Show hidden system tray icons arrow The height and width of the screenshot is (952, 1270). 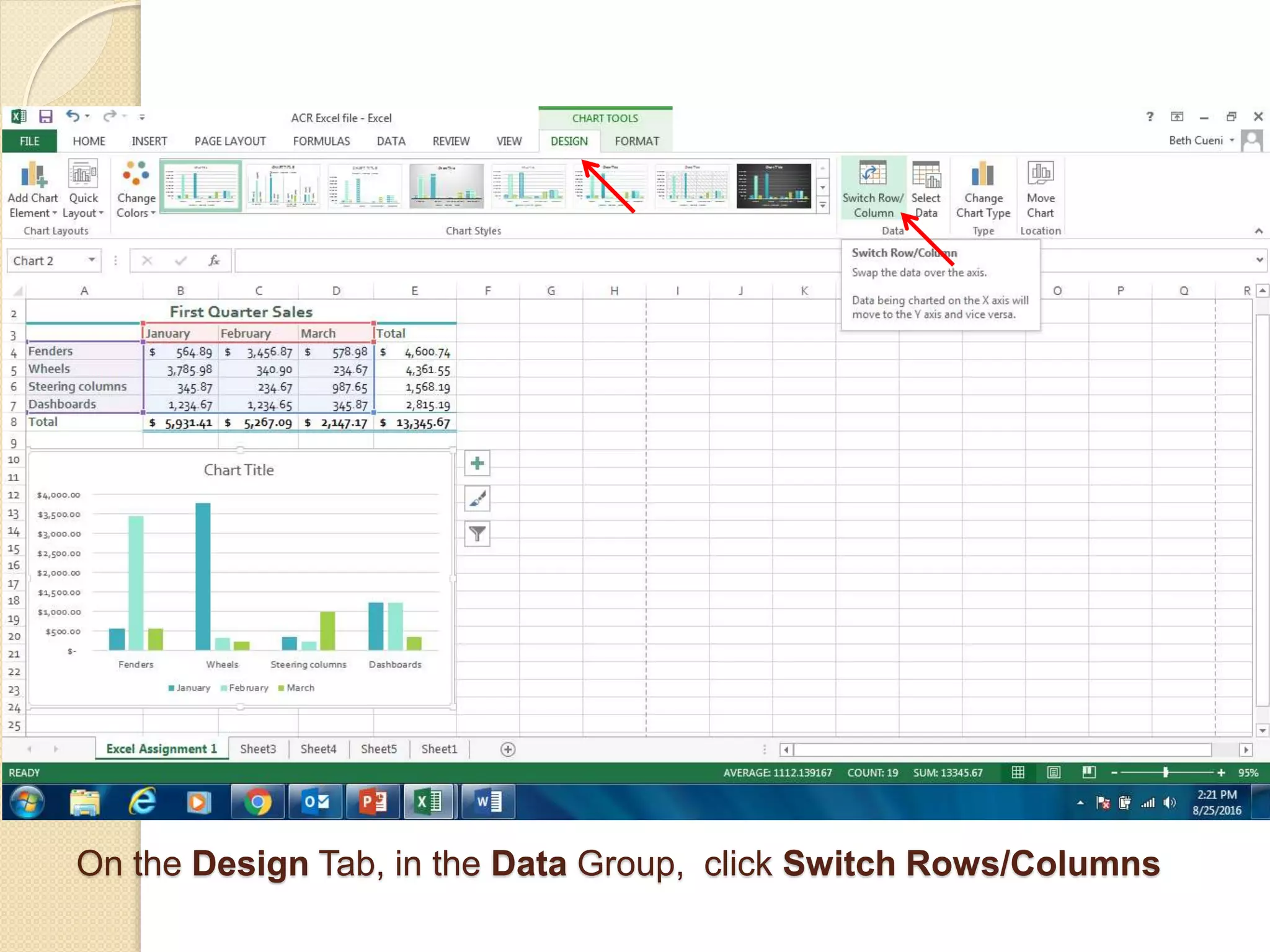[x=1080, y=803]
